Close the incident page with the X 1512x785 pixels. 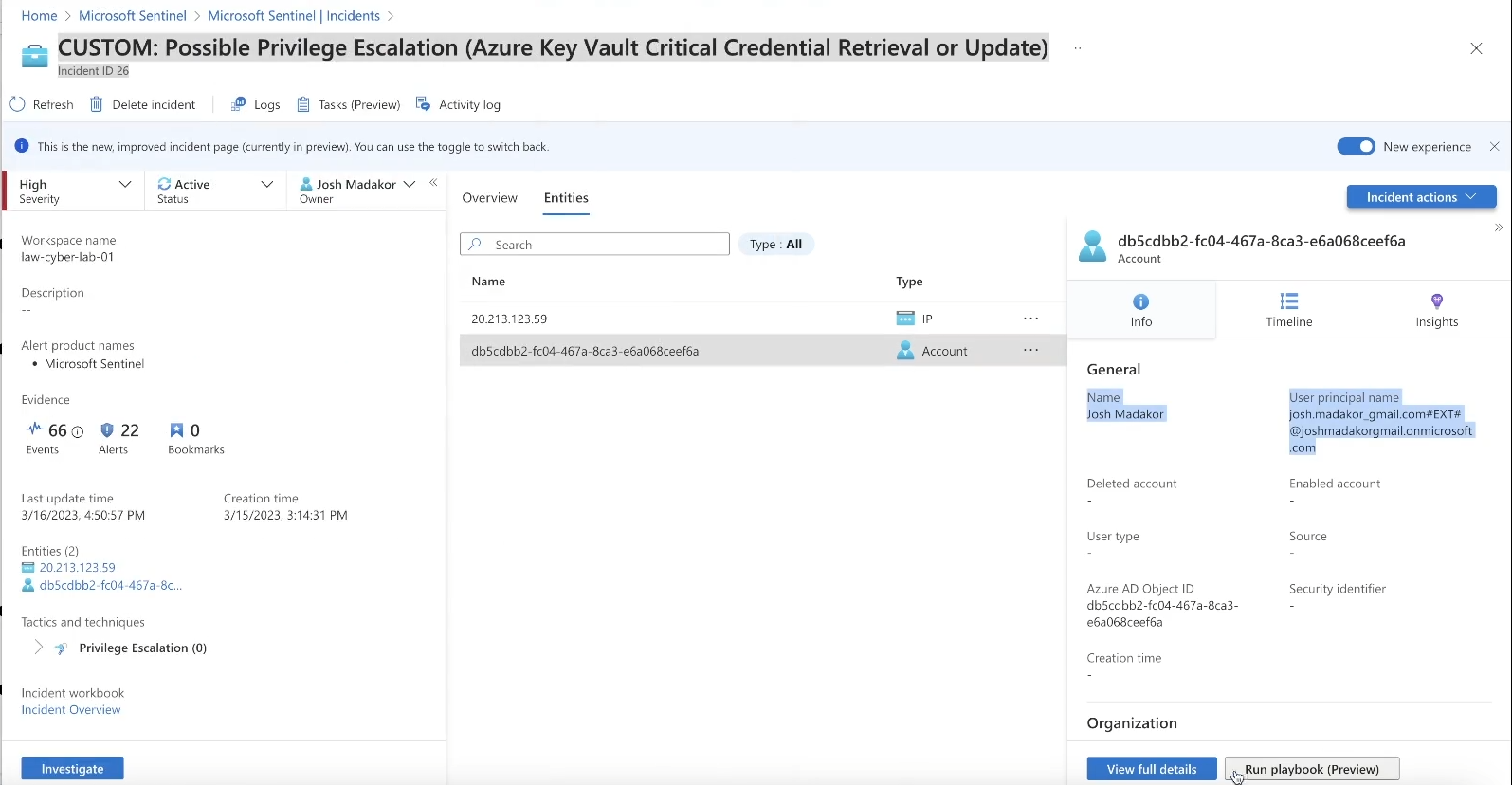(1476, 48)
